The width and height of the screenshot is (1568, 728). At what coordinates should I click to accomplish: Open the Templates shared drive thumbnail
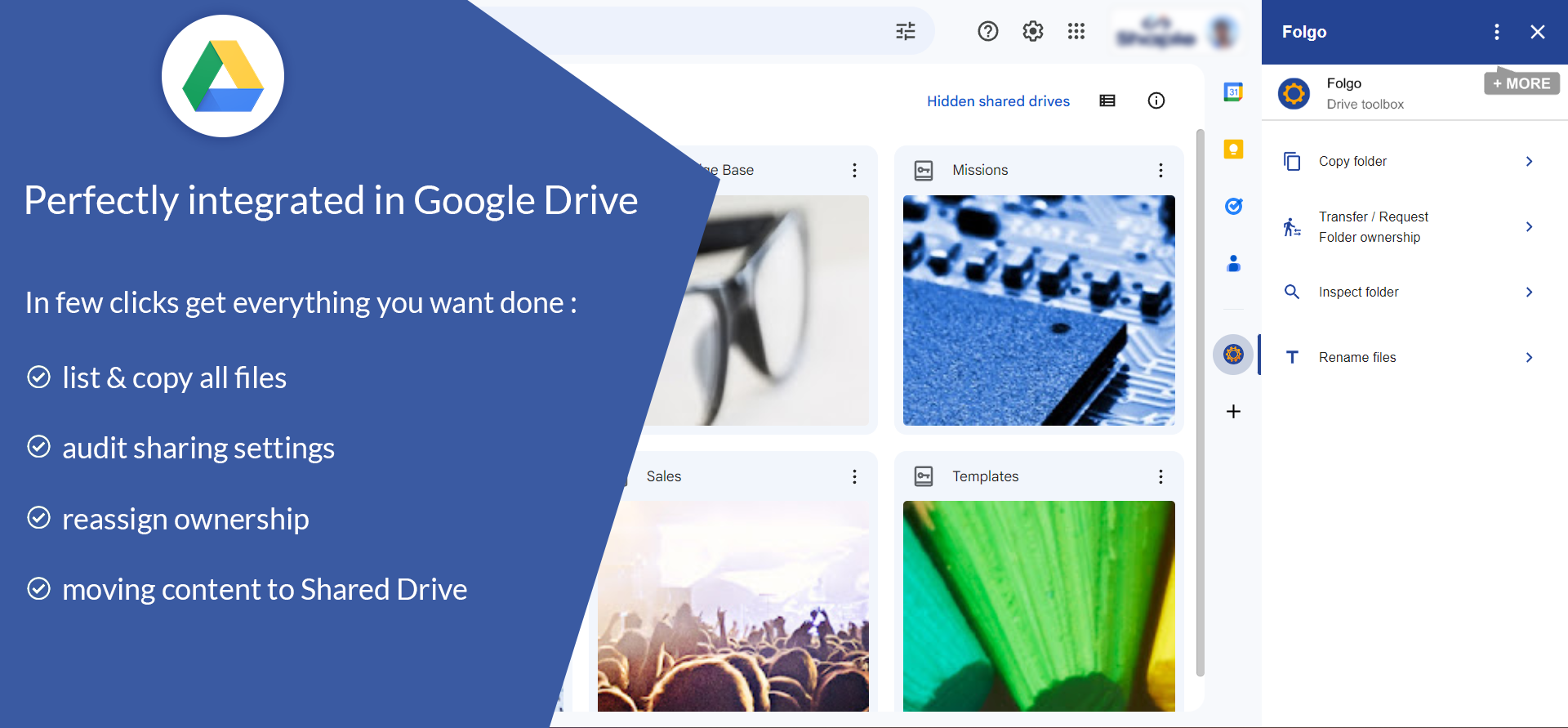point(1039,605)
